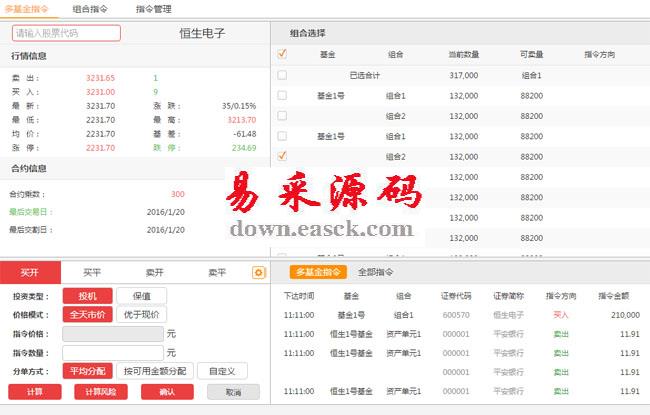Focus the stock code input field
650x415 pixels.
(x=67, y=33)
